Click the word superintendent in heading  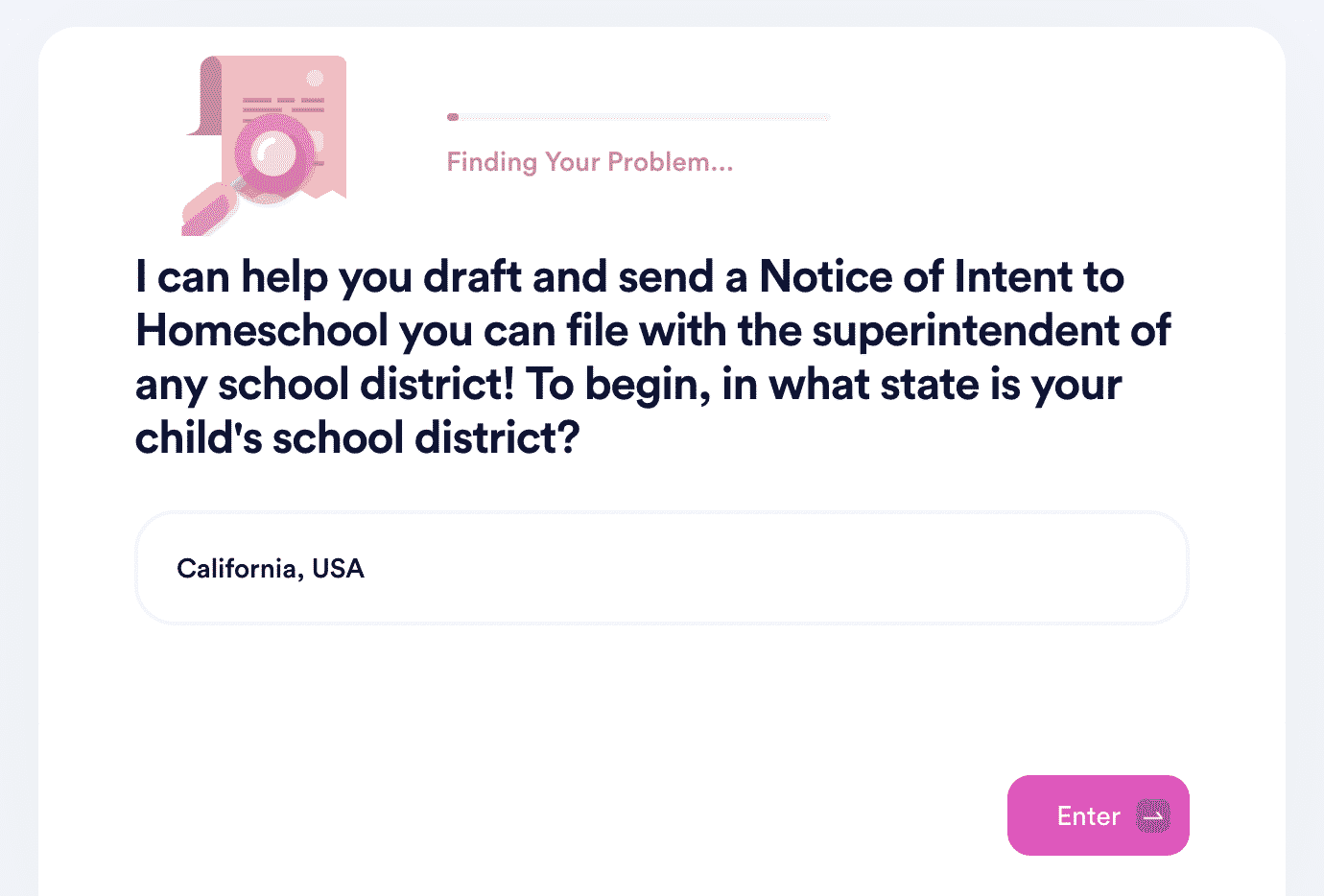pyautogui.click(x=965, y=330)
